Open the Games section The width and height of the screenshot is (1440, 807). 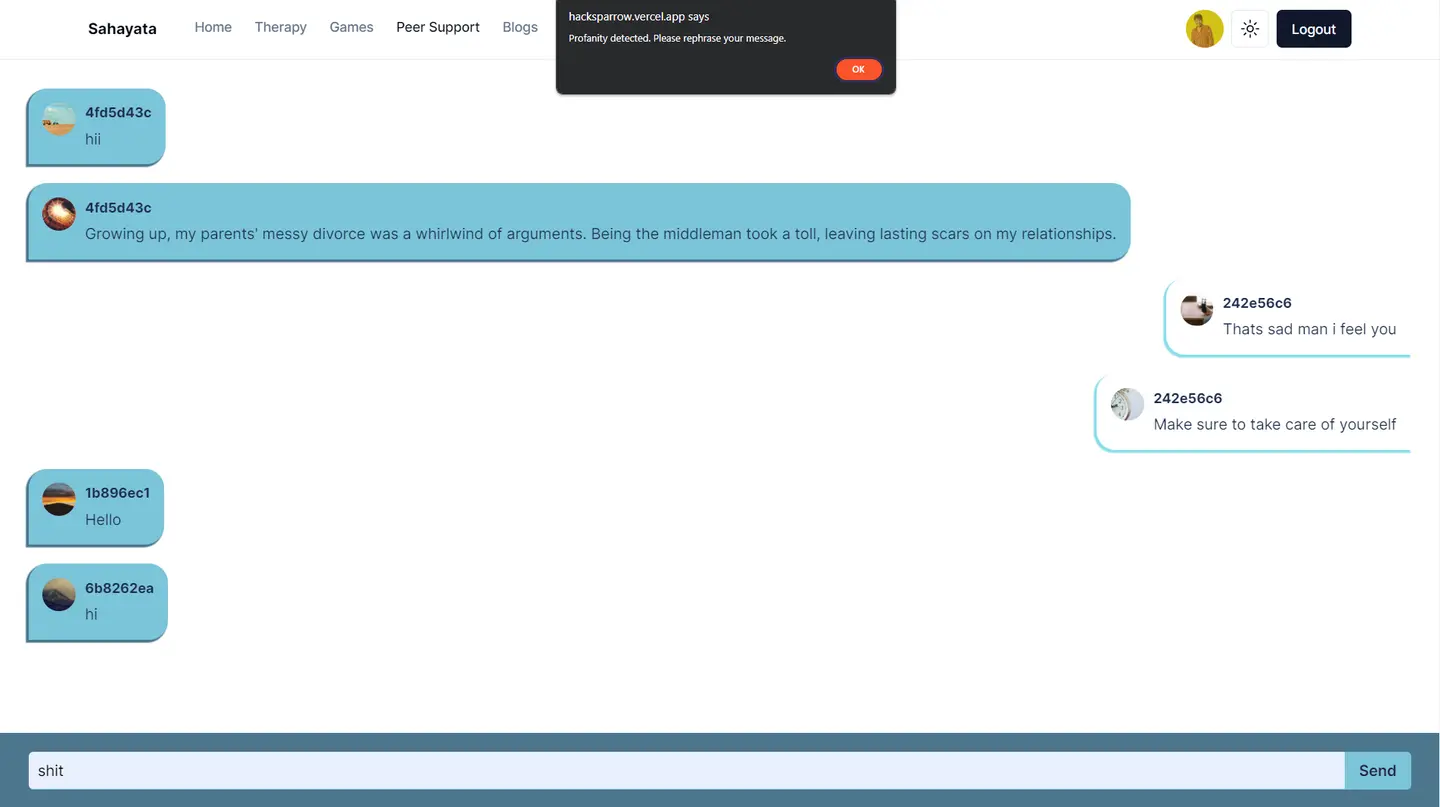click(351, 27)
